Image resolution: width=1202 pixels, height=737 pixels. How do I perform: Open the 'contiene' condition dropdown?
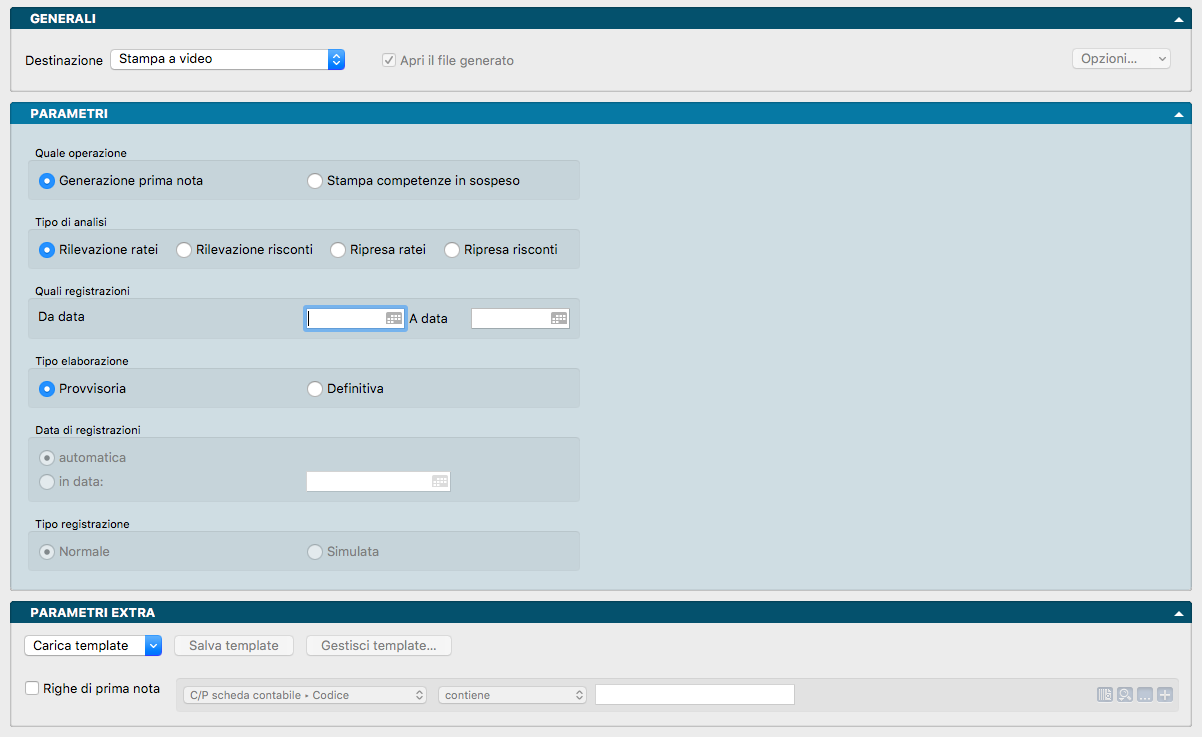(x=513, y=695)
